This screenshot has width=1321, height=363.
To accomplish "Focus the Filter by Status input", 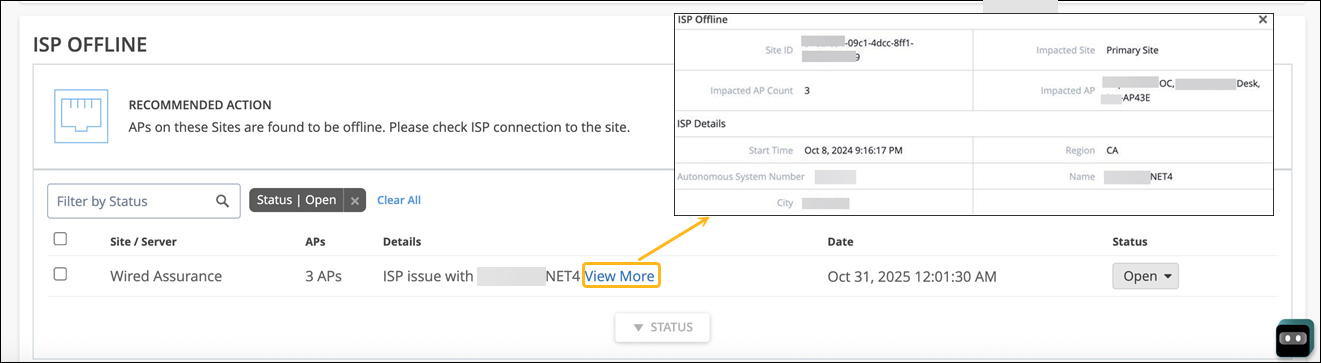I will pos(144,201).
